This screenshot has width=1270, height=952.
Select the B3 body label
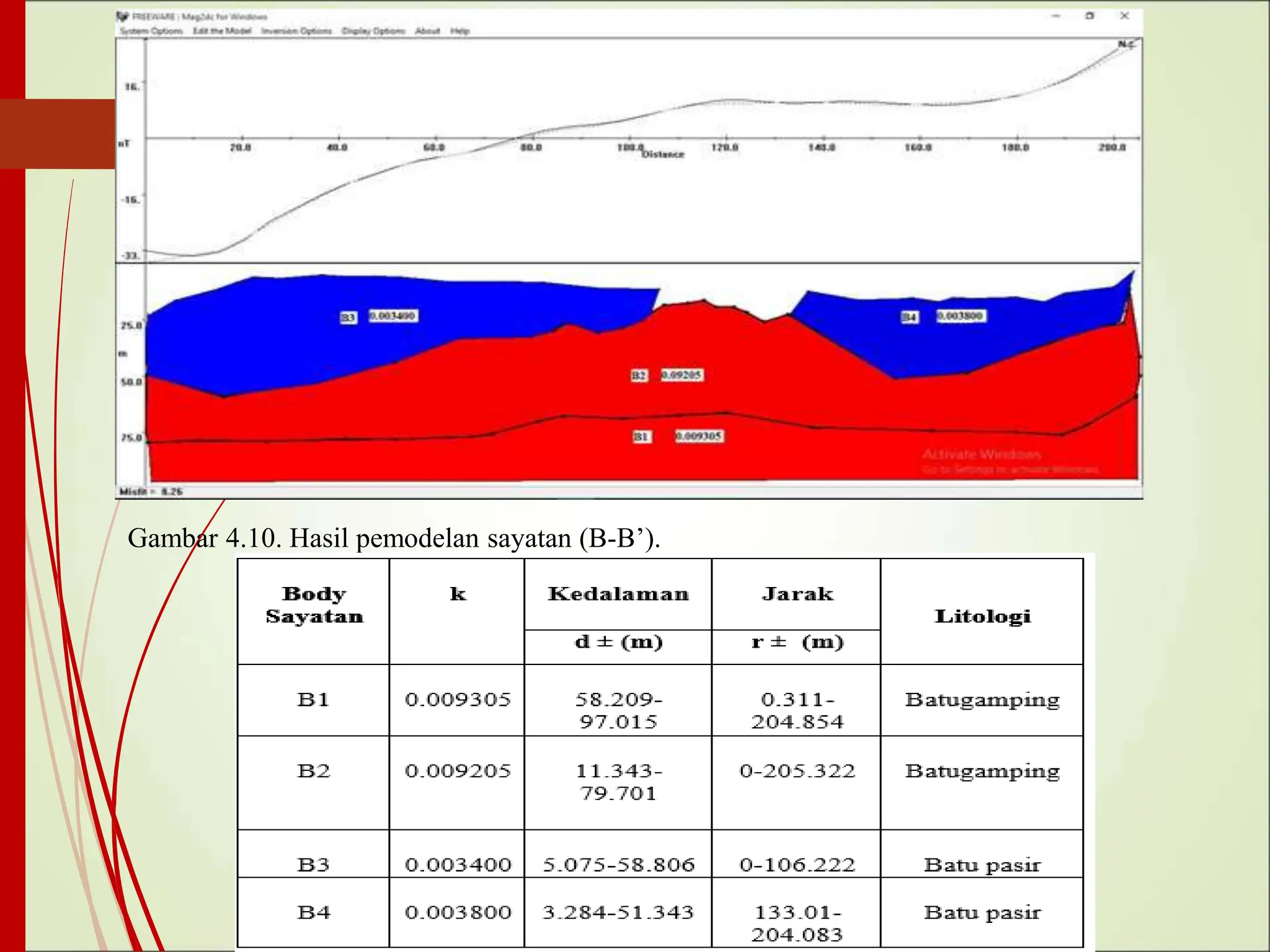[x=349, y=317]
